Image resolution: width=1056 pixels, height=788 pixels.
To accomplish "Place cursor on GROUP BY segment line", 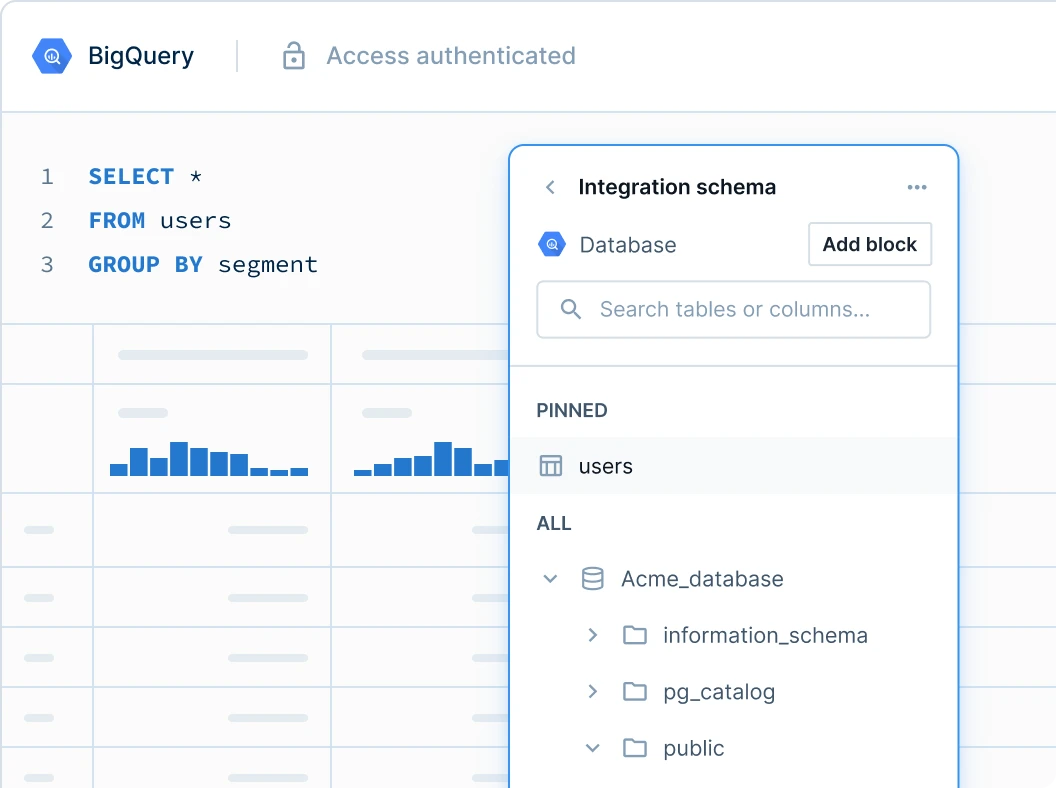I will 203,265.
